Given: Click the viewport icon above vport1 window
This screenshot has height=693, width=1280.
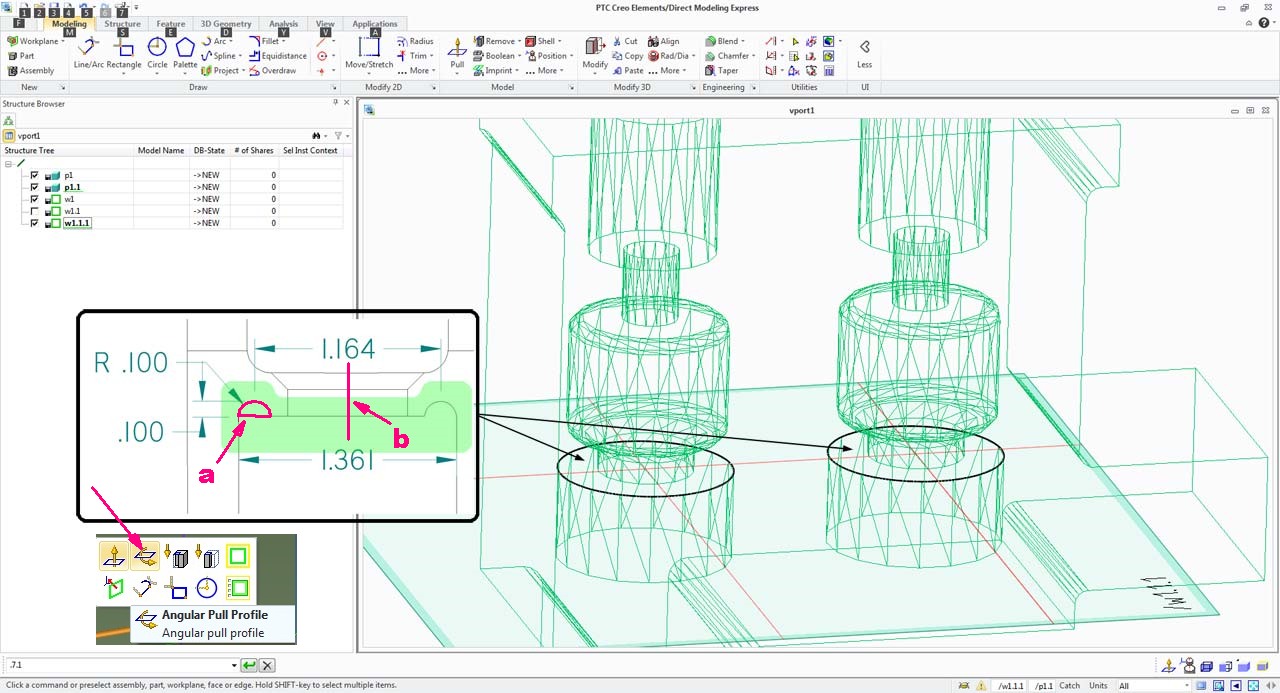Looking at the screenshot, I should (369, 110).
